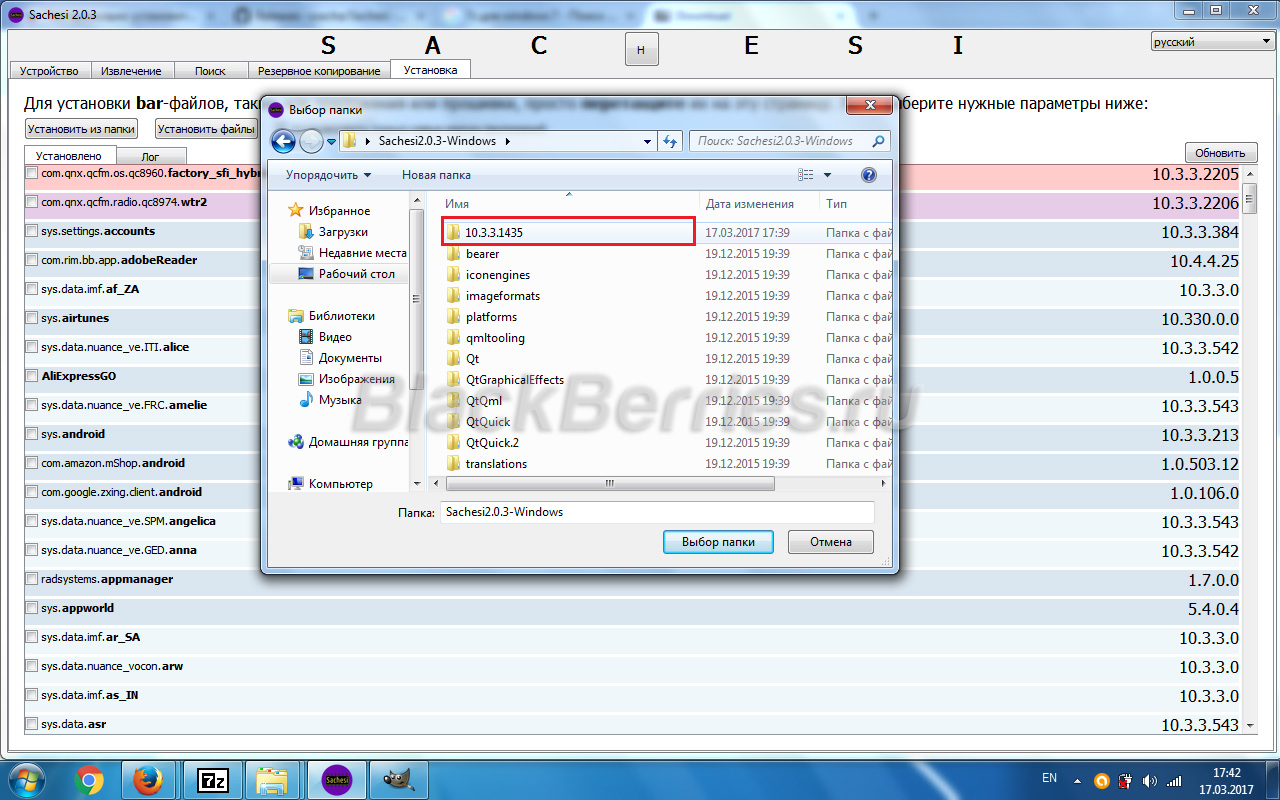Viewport: 1280px width, 800px height.
Task: Switch to the Извлечение tab
Action: 133,71
